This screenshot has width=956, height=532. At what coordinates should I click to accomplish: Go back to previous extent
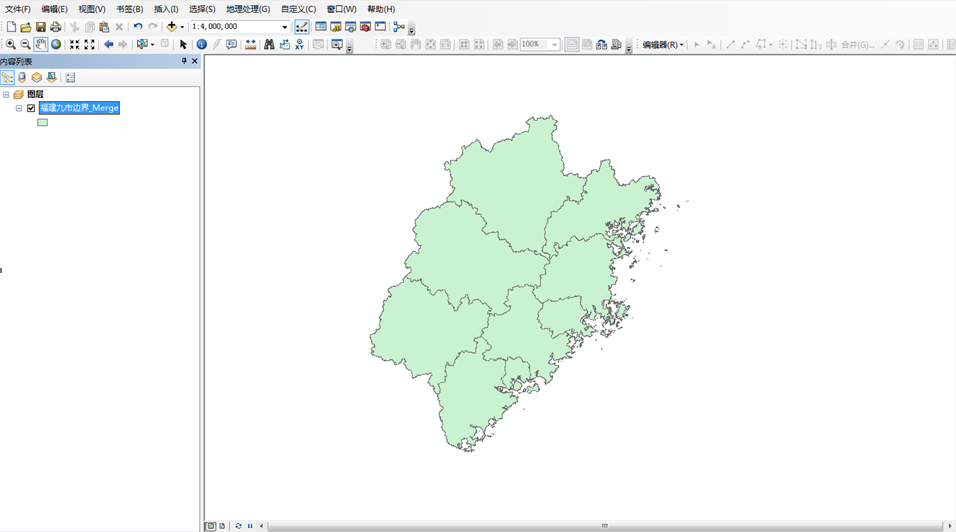coord(109,44)
